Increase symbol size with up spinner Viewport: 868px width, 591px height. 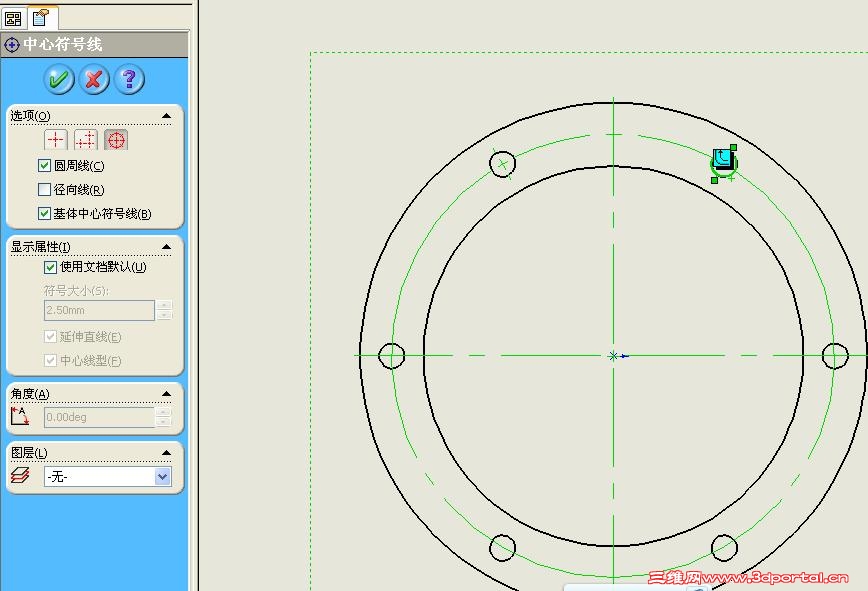164,305
